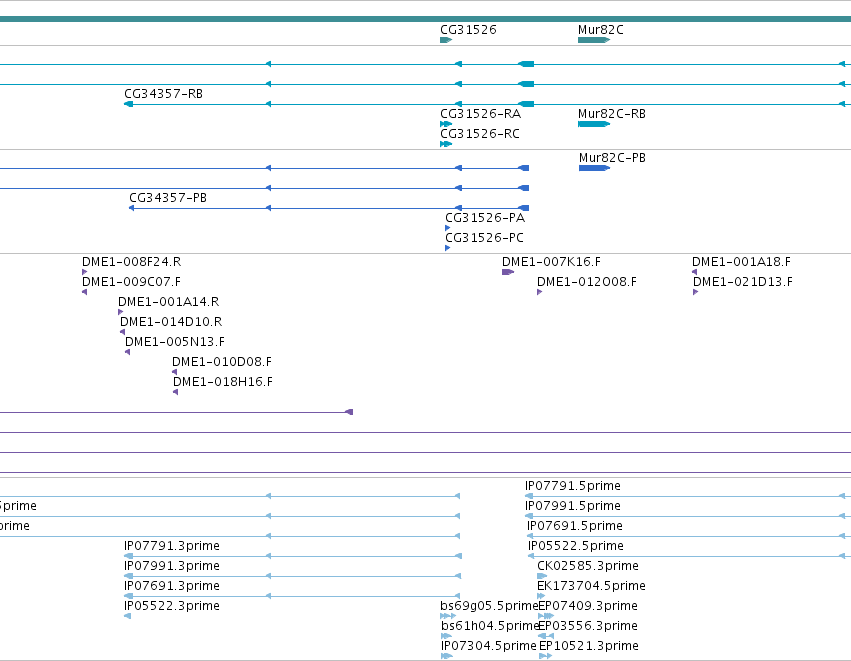
Task: Select DME1-001A18.F feature label
Action: 741,262
